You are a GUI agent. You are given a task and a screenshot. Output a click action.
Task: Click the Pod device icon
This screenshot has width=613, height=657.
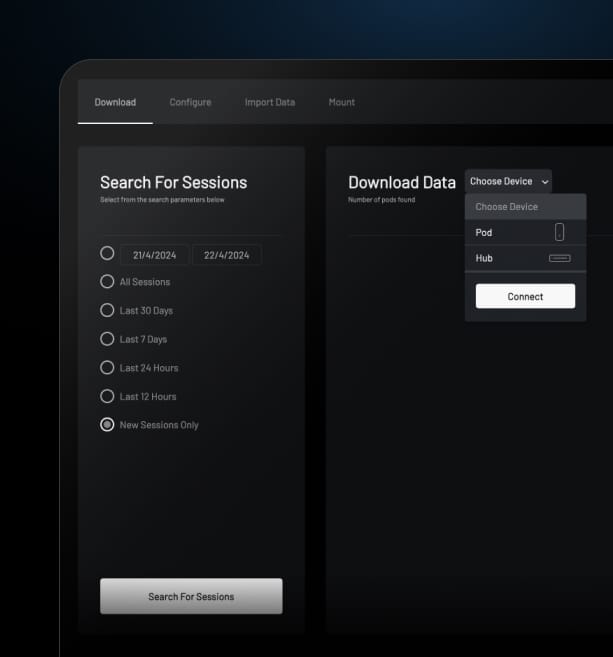559,232
